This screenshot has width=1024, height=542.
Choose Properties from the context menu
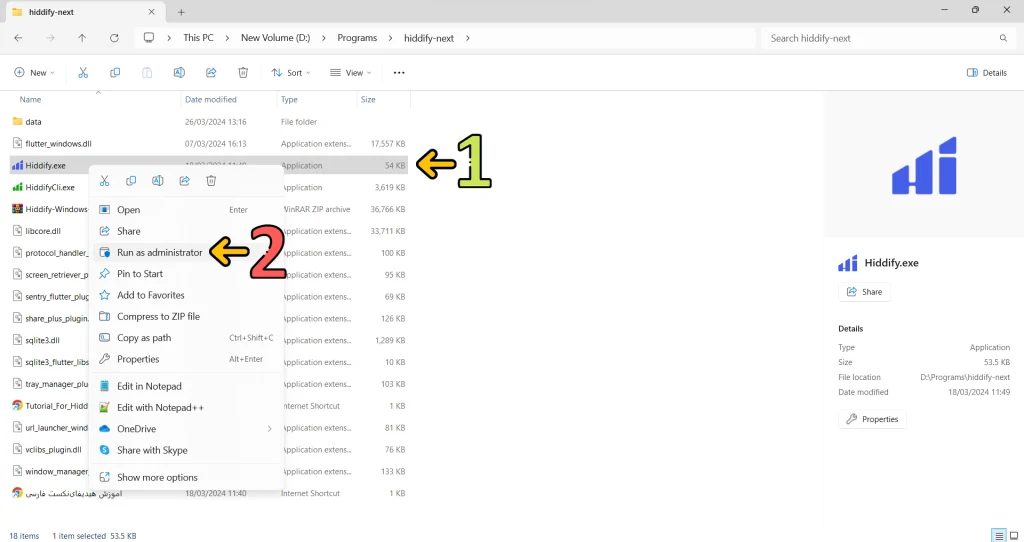(186, 359)
